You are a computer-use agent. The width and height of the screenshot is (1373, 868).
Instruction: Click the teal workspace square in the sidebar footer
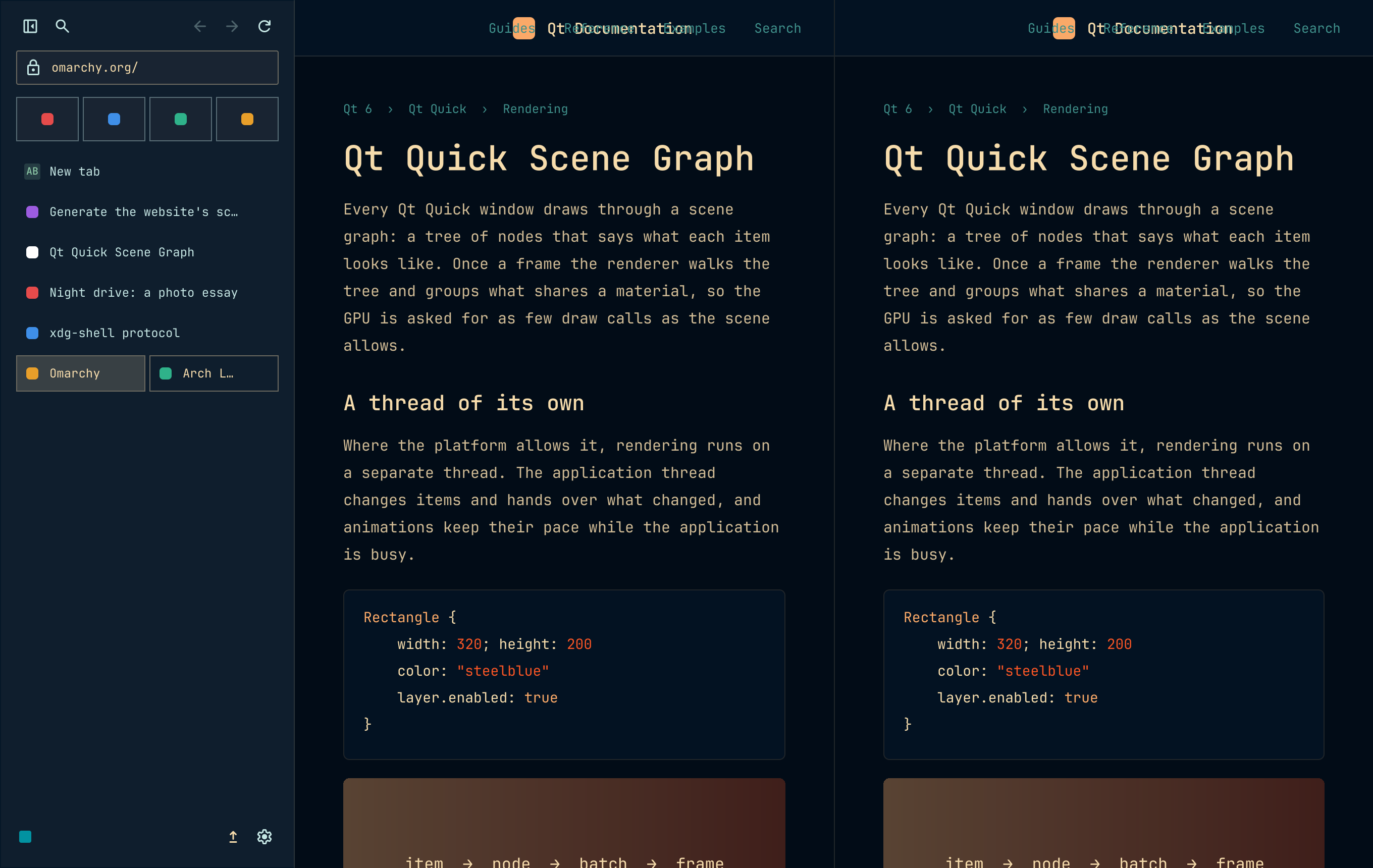click(x=25, y=836)
